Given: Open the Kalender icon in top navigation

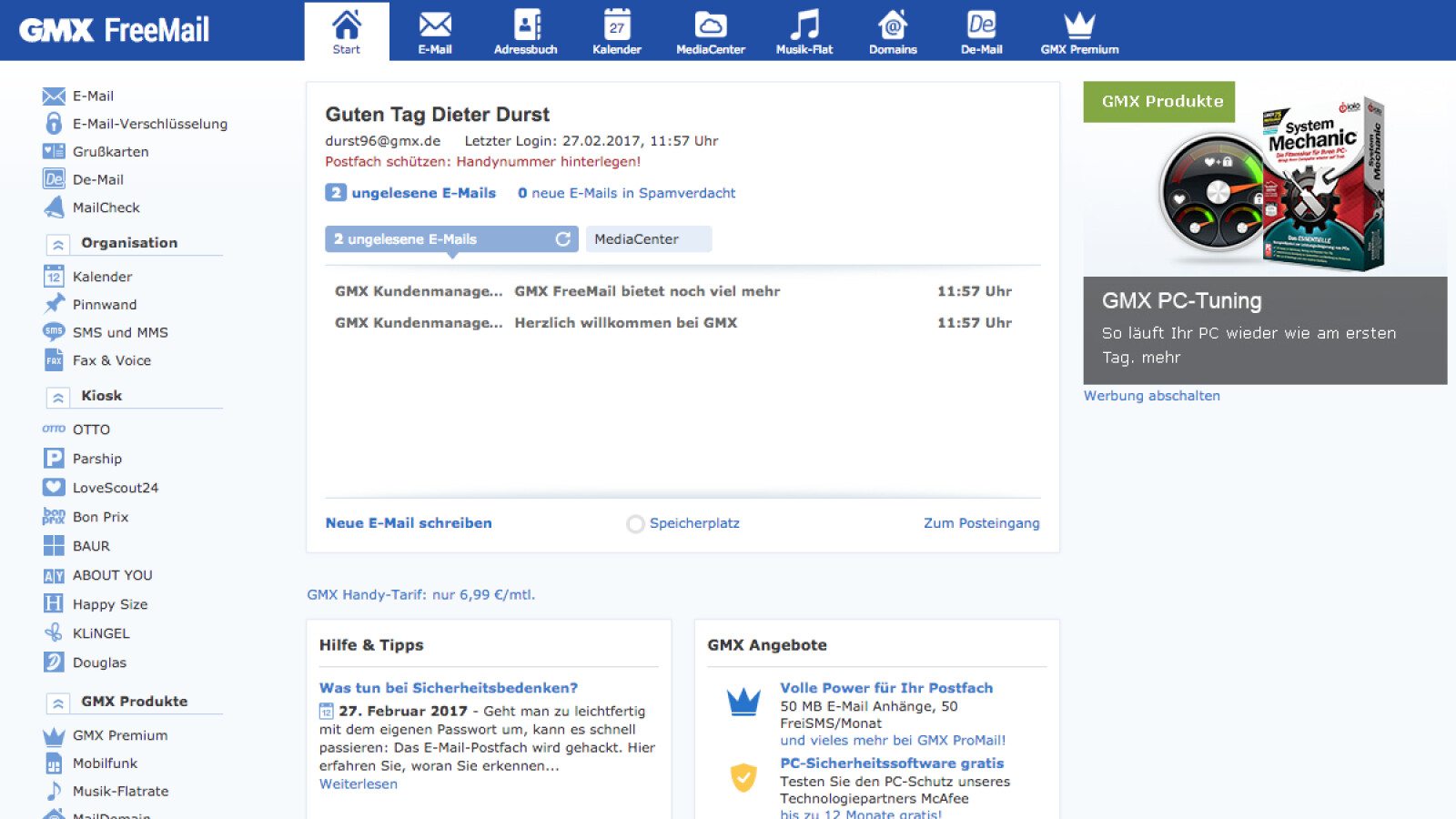Looking at the screenshot, I should click(x=617, y=25).
